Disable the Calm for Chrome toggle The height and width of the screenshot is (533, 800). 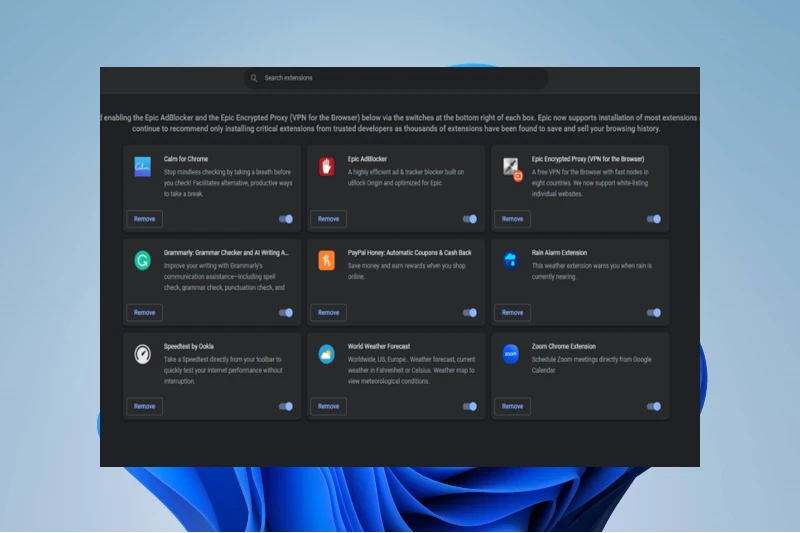(x=286, y=219)
